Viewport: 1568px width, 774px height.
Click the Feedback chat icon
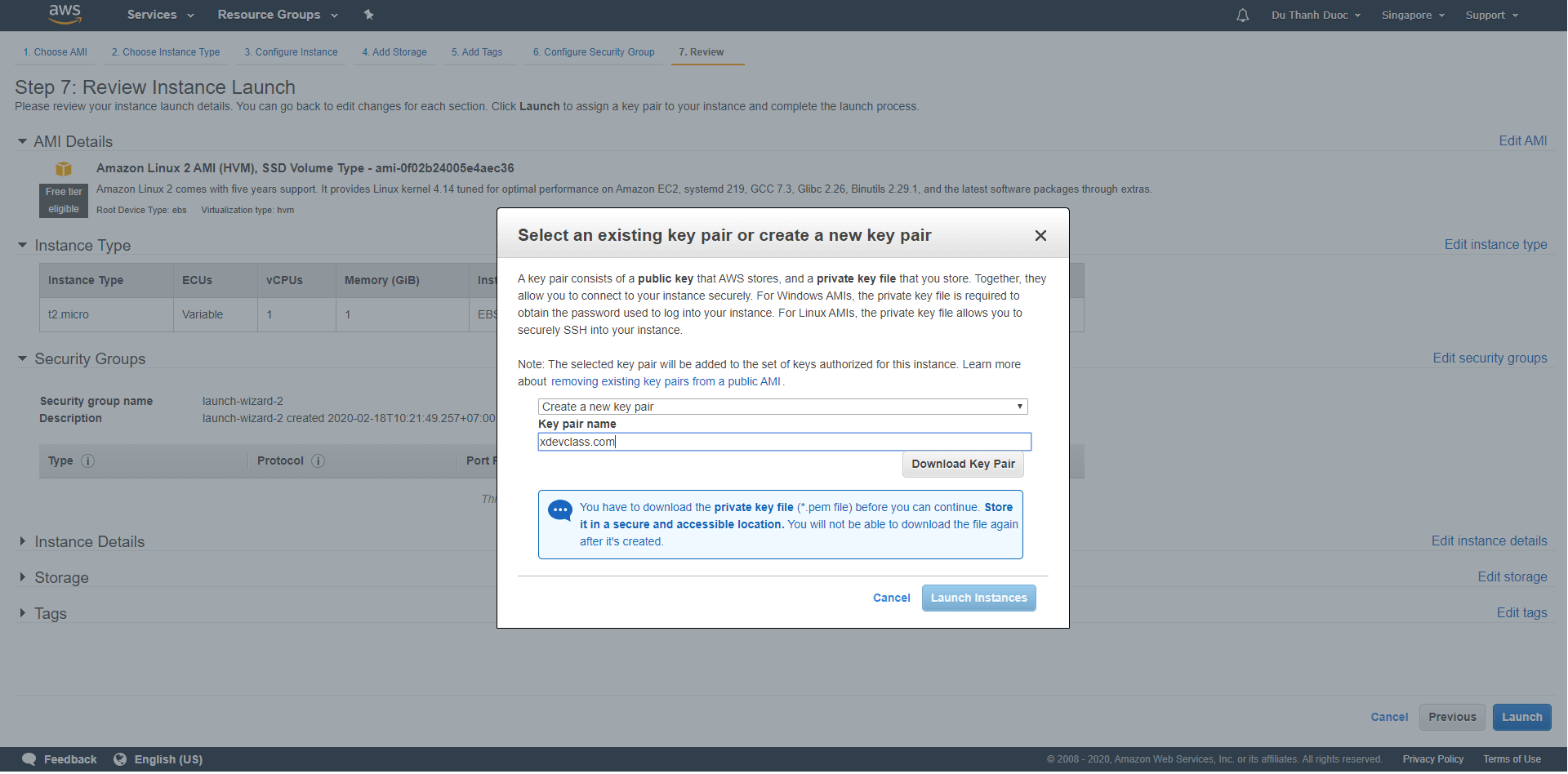tap(29, 760)
